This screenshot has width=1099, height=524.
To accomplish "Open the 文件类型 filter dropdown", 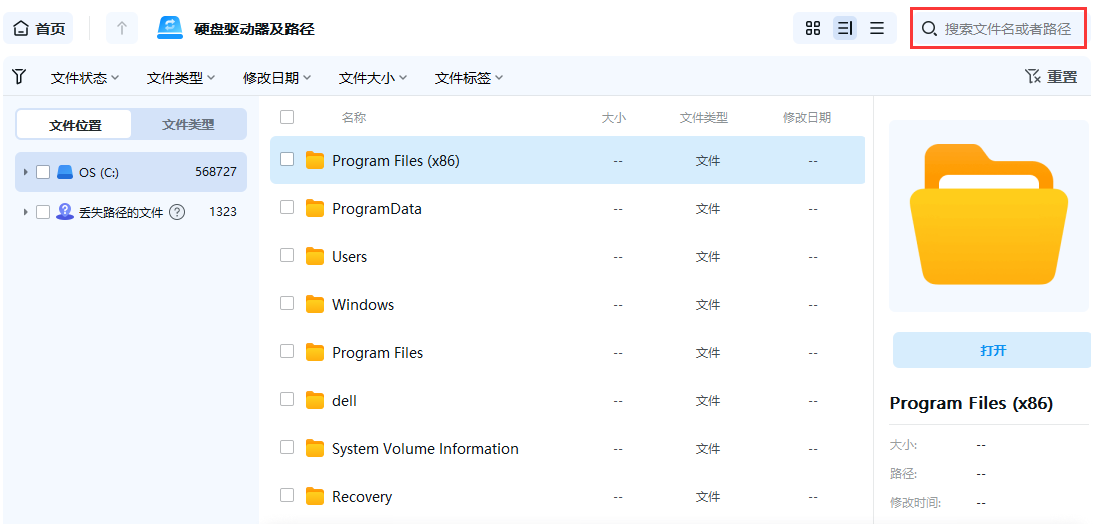I will pyautogui.click(x=181, y=78).
